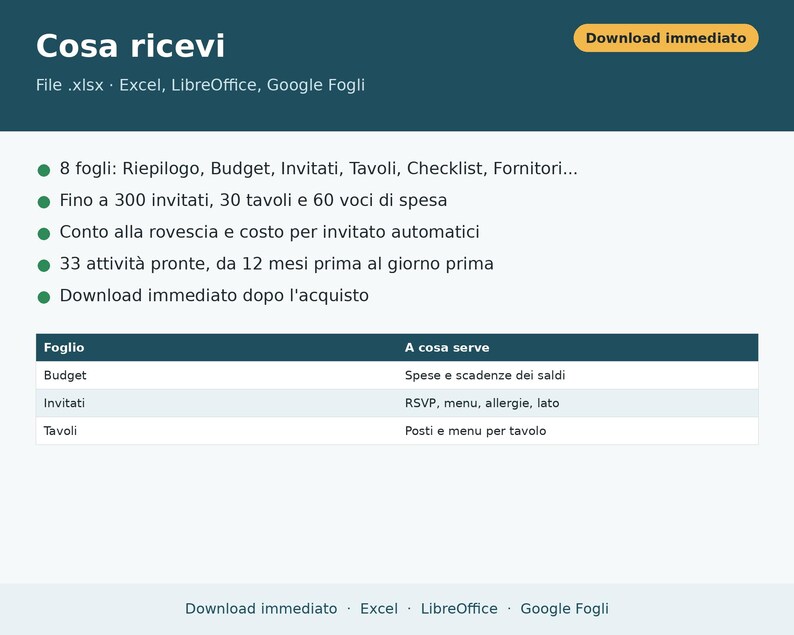Click Spese e scadenze dei saldi cell
794x635 pixels.
(577, 375)
